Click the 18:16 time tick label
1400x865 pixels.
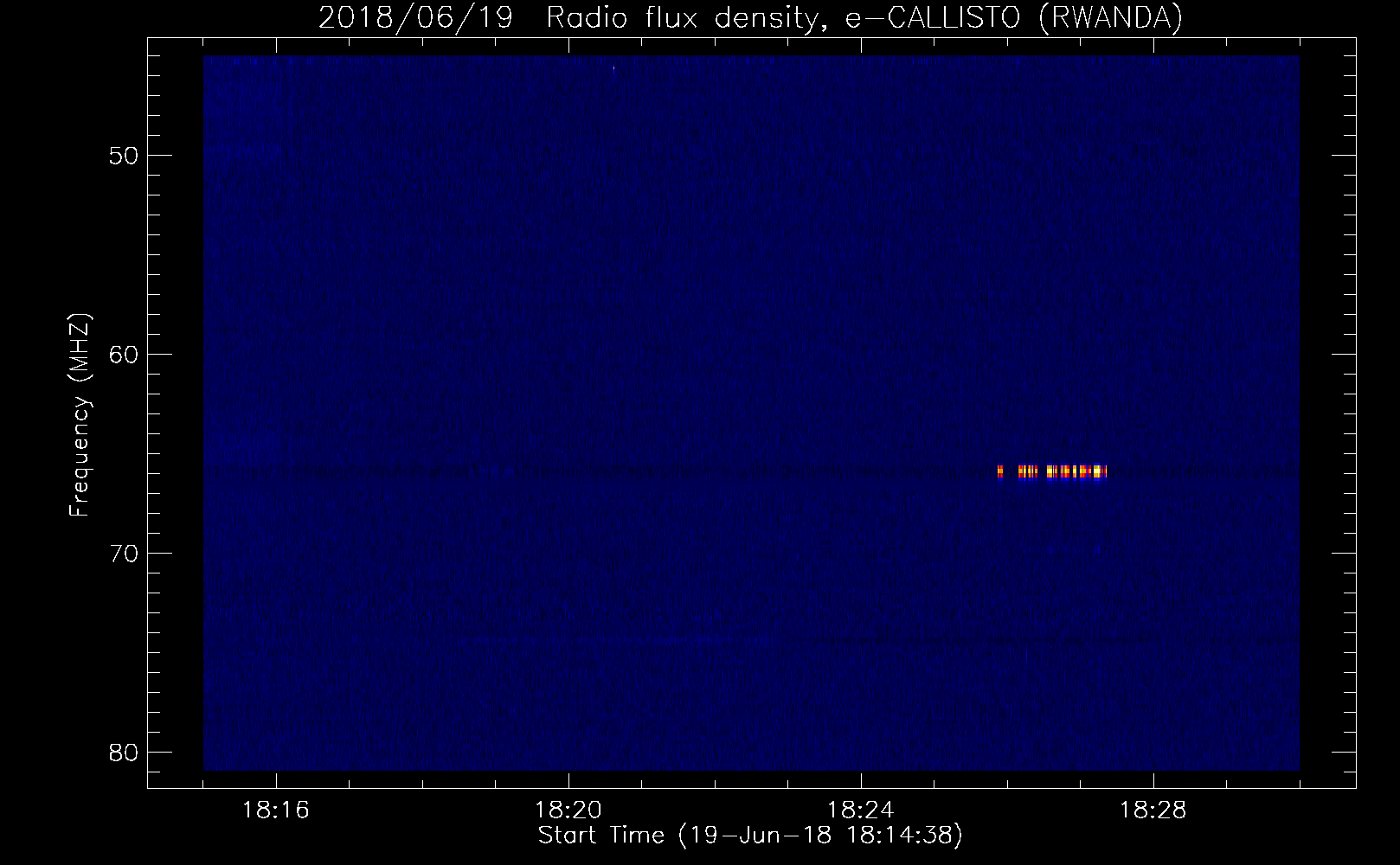(x=276, y=811)
